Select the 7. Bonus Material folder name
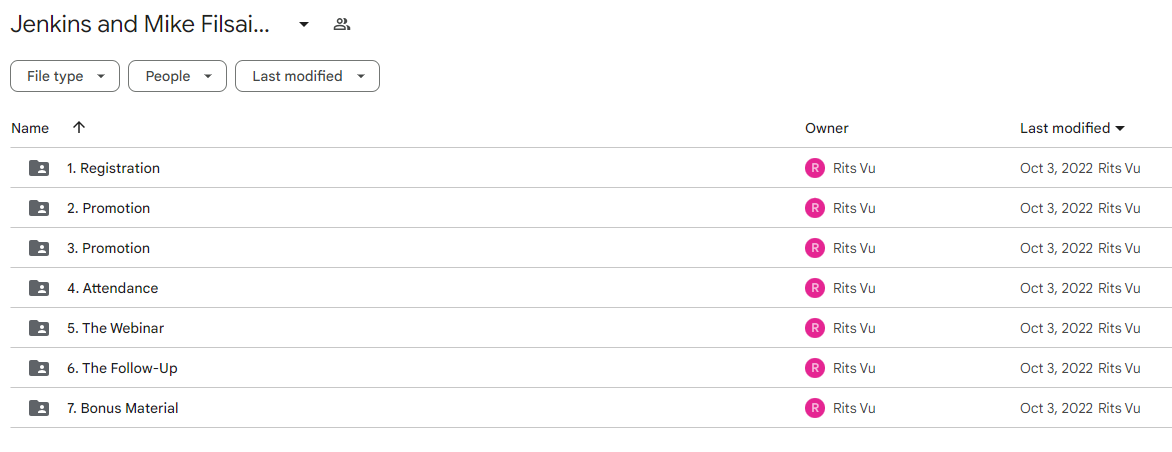 (123, 408)
